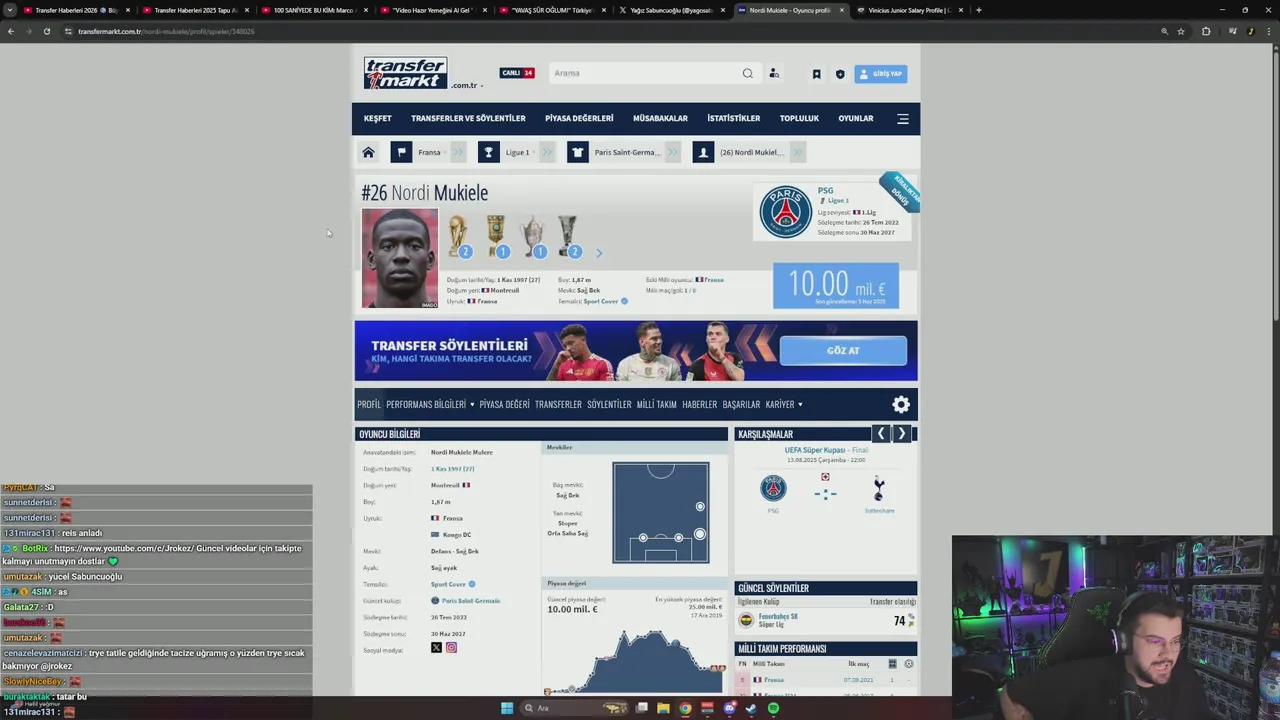Image resolution: width=1280 pixels, height=720 pixels.
Task: Click the breadcrumb shirt icon for Paris Saint-Germain
Action: point(578,152)
